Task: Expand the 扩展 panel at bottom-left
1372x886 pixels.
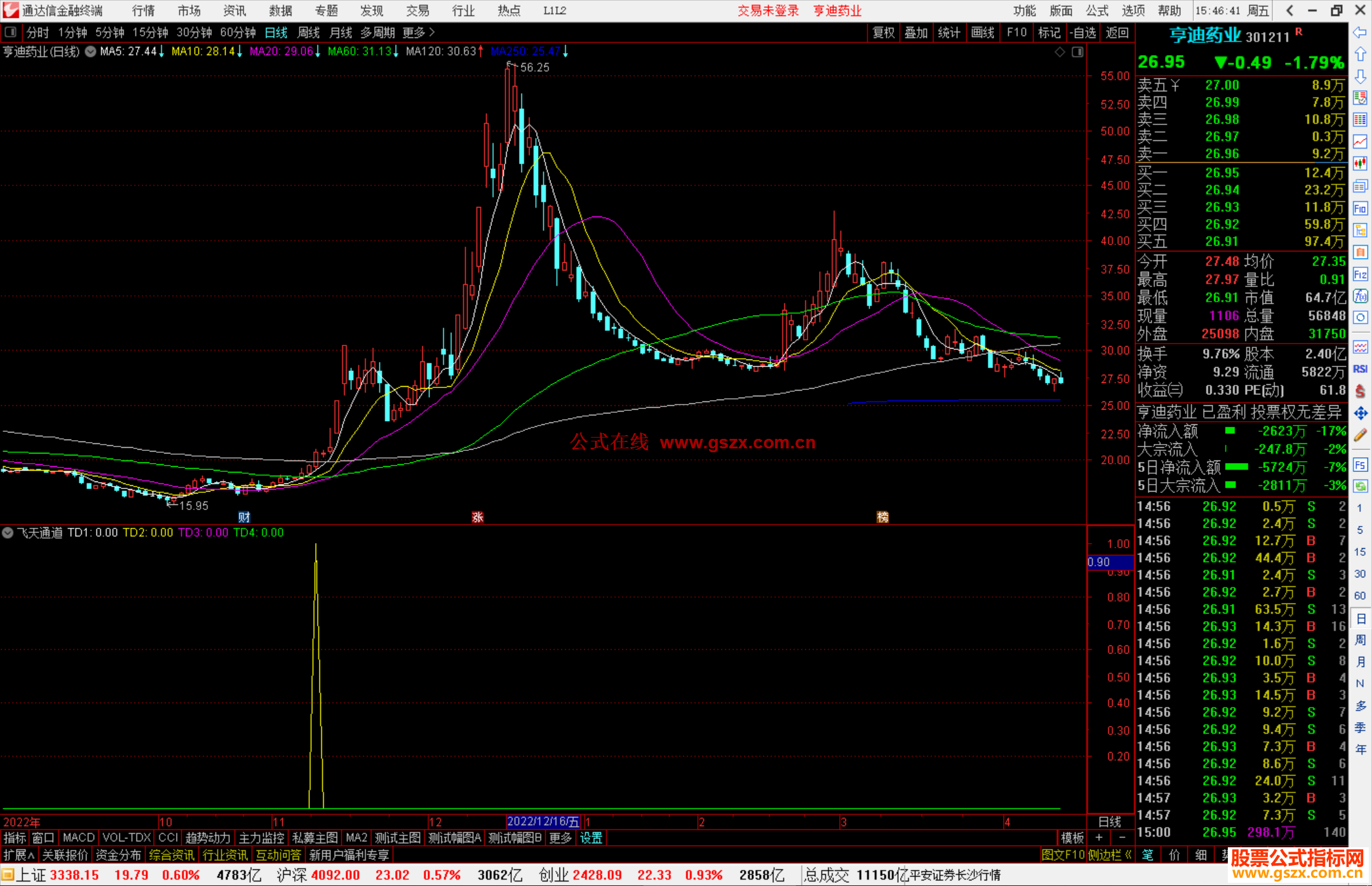Action: click(18, 855)
